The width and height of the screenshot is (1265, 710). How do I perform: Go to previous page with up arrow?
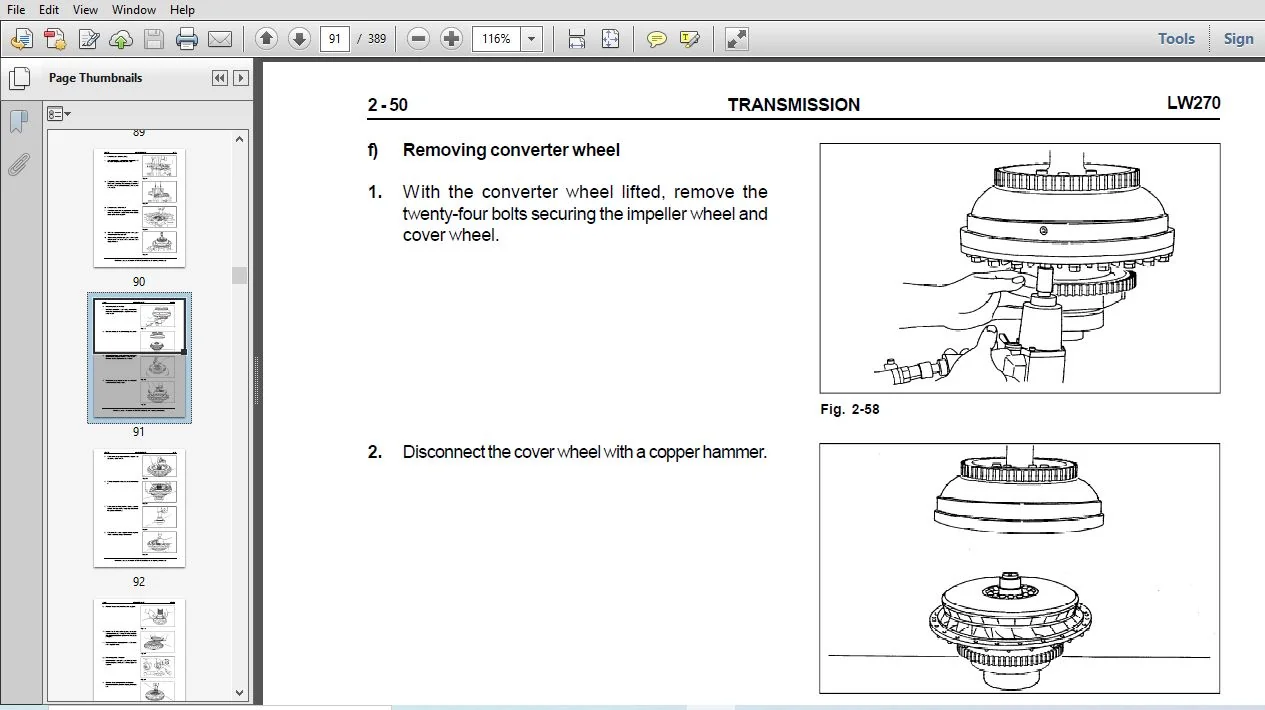click(x=266, y=39)
